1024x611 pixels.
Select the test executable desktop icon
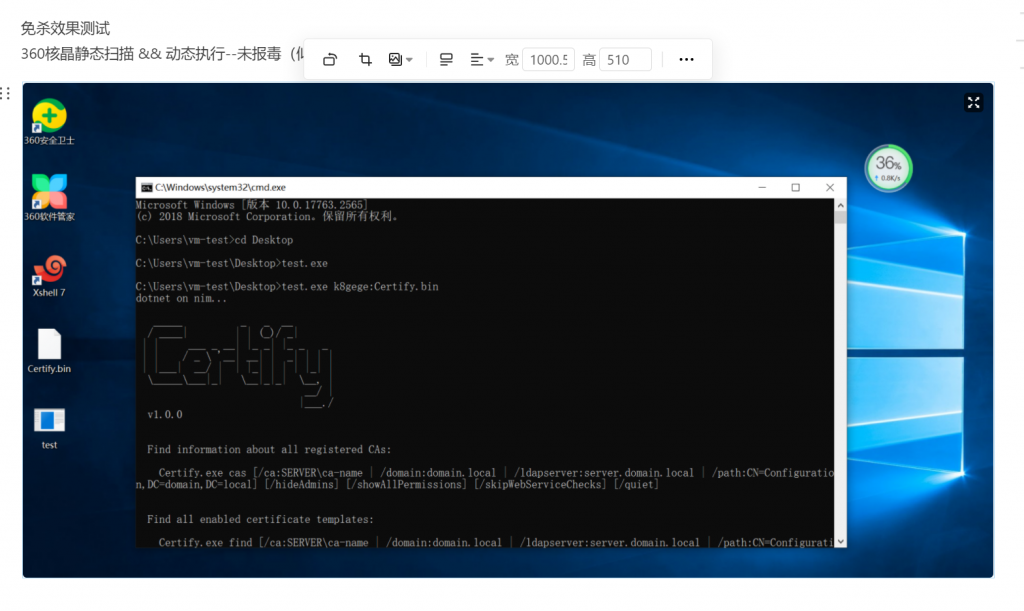click(x=49, y=428)
